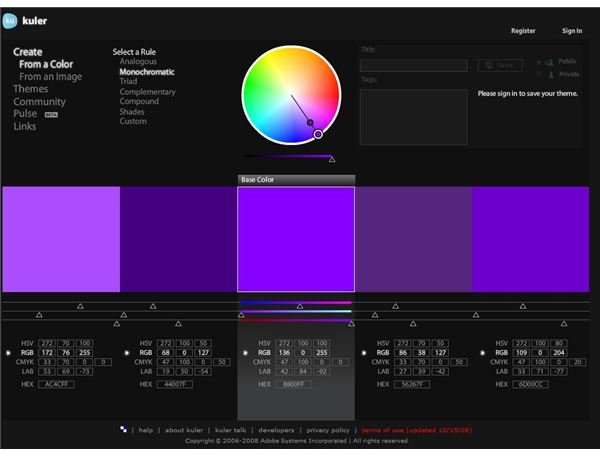Click the green value field showing 76
The image size is (600, 456).
pos(65,353)
